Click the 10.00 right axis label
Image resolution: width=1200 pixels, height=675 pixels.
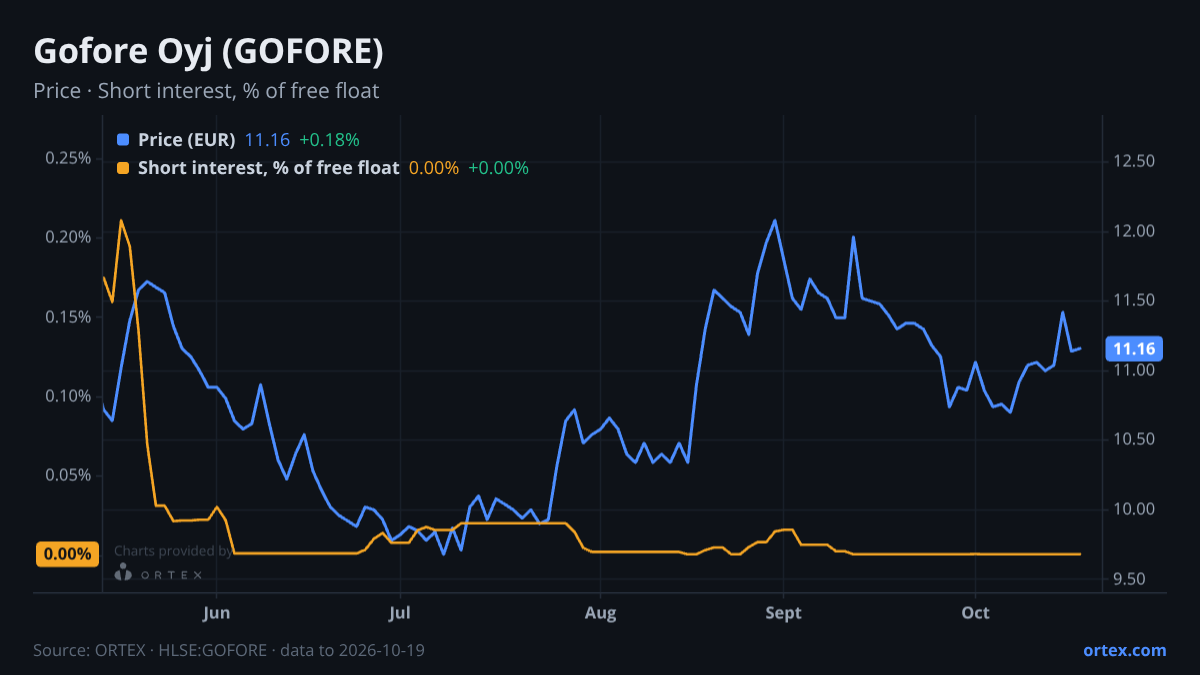[1134, 510]
